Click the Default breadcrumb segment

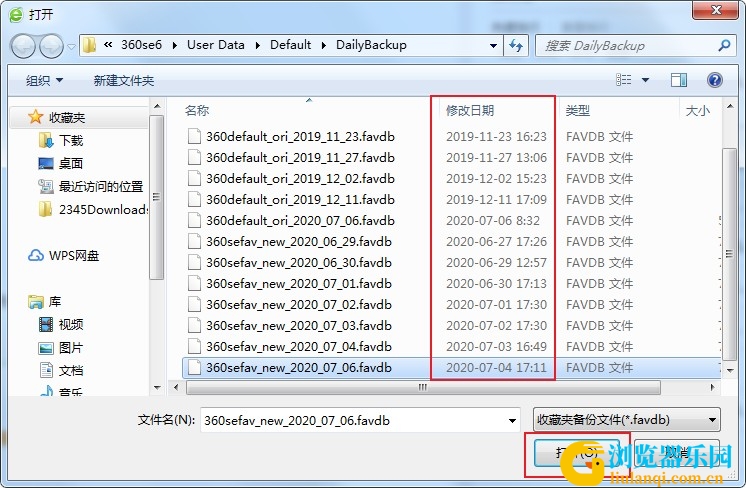pos(290,45)
